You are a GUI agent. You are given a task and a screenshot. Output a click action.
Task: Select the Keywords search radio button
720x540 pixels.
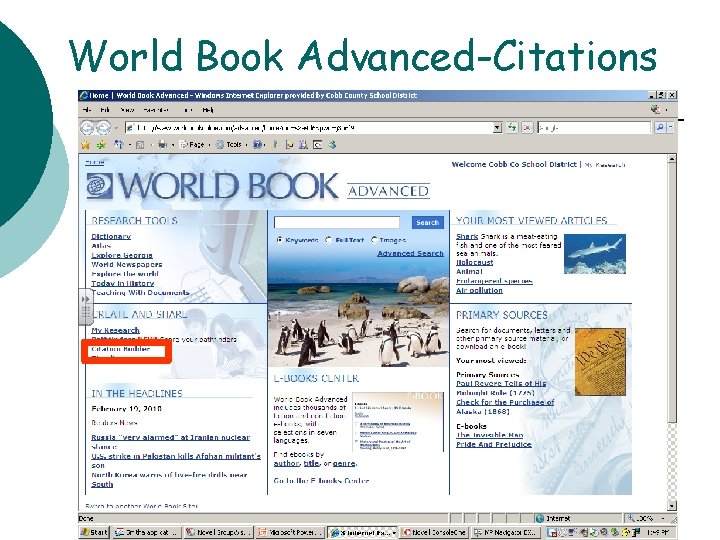pyautogui.click(x=280, y=240)
